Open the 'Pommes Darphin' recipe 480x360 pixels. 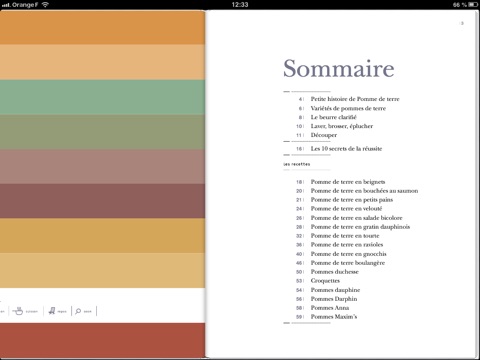(x=334, y=299)
